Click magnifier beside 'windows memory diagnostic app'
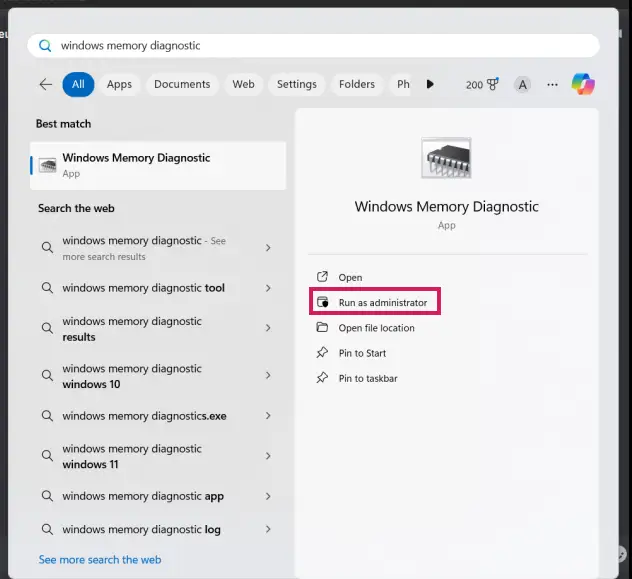This screenshot has height=579, width=632. point(47,496)
